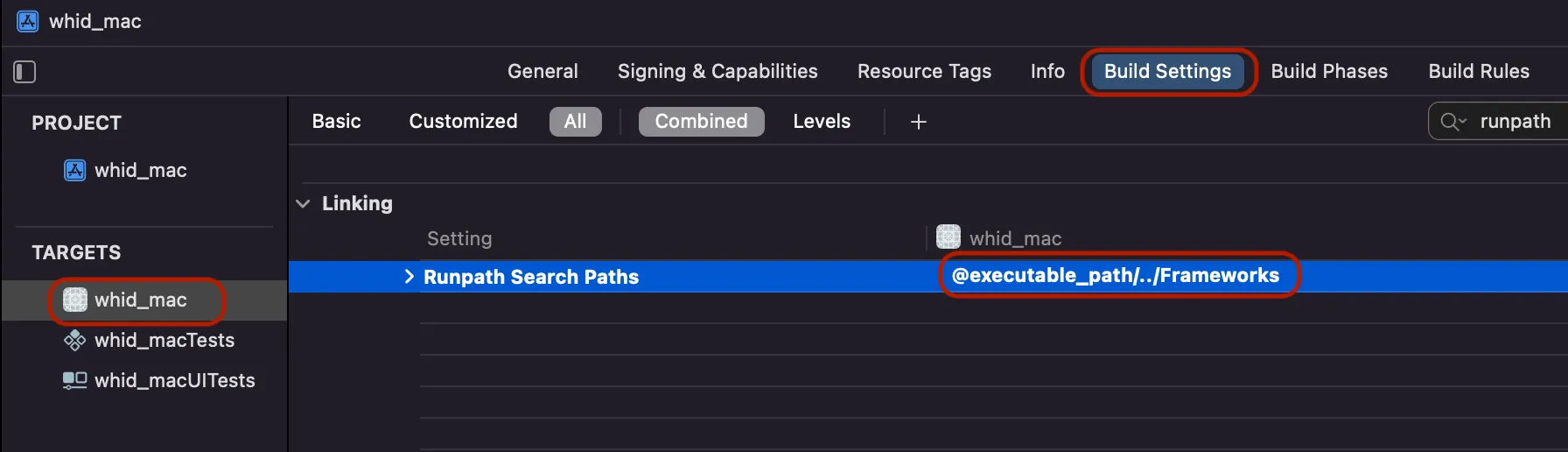The image size is (1568, 452).
Task: Add a build setting with plus icon
Action: tap(919, 122)
